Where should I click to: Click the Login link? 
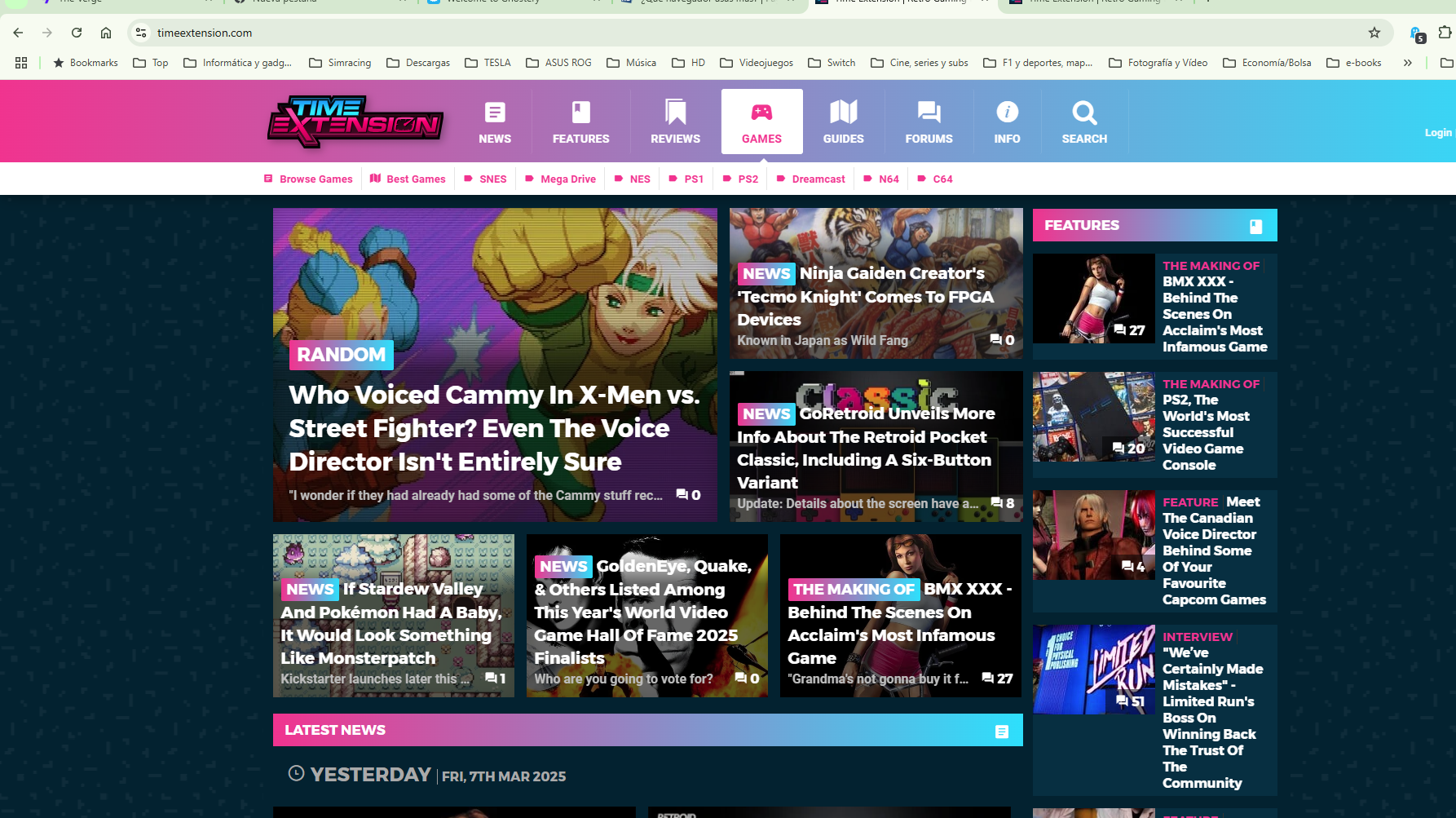click(x=1438, y=132)
